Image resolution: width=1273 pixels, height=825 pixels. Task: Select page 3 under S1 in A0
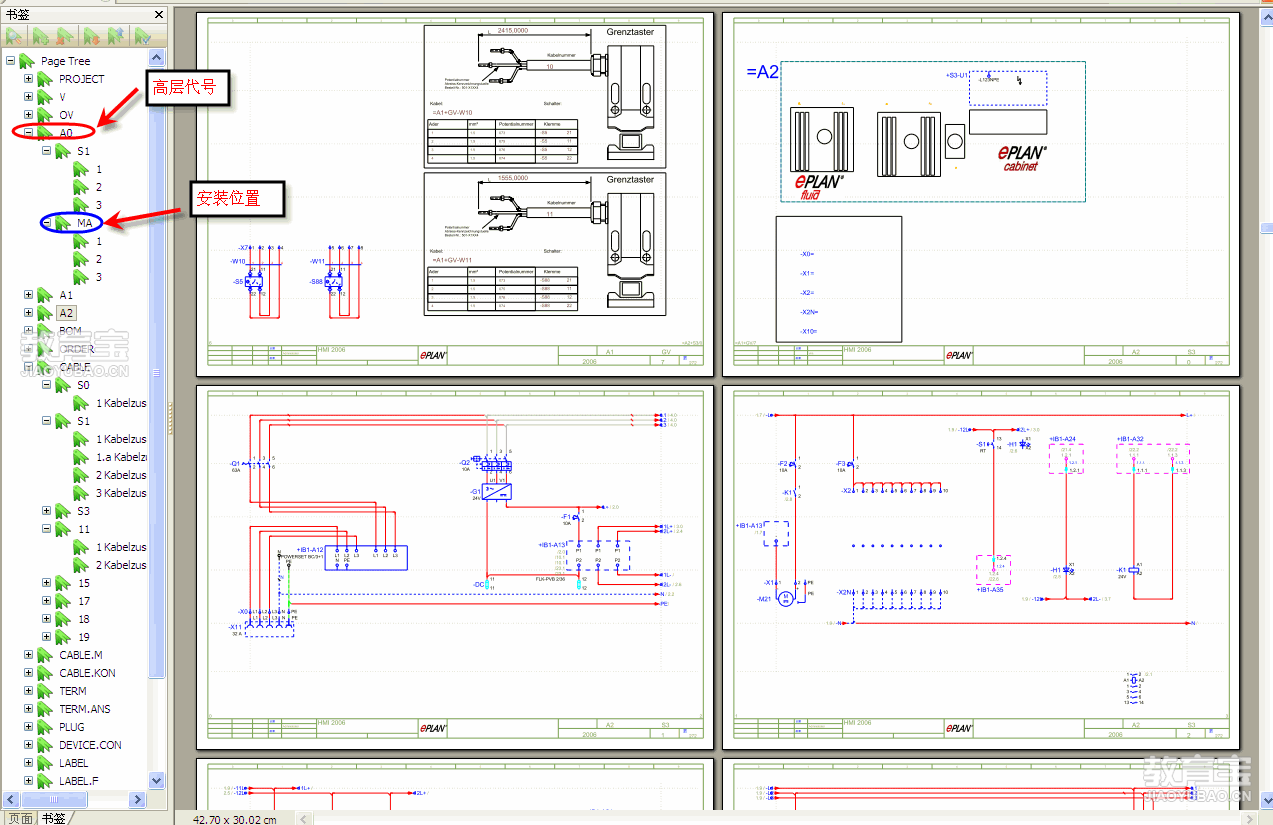tap(99, 205)
